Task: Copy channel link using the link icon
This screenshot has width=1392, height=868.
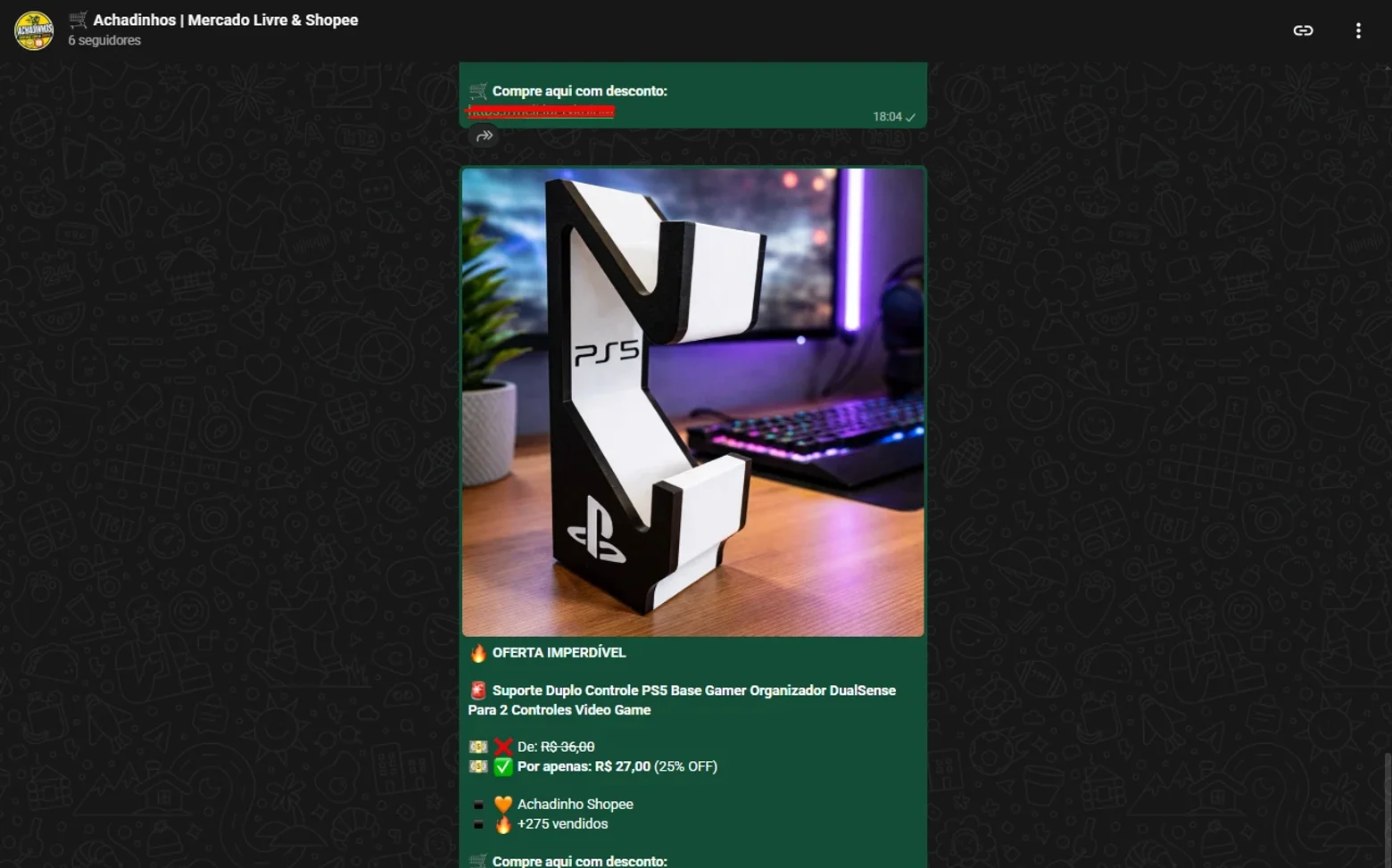Action: [x=1303, y=30]
